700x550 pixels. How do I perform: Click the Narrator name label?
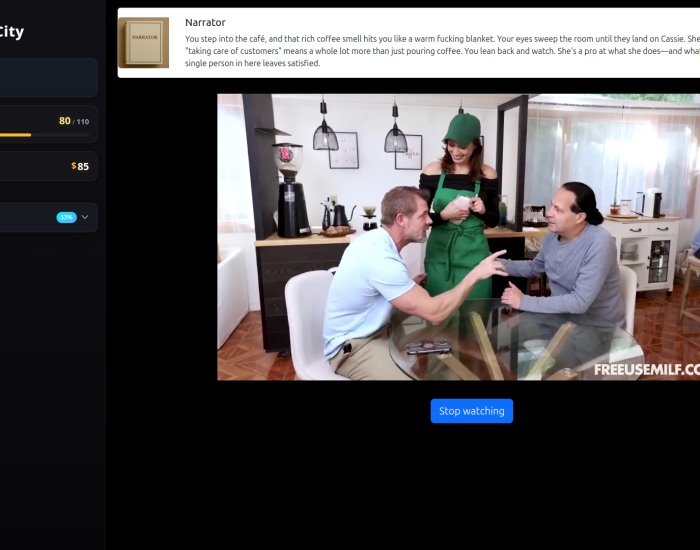[205, 22]
